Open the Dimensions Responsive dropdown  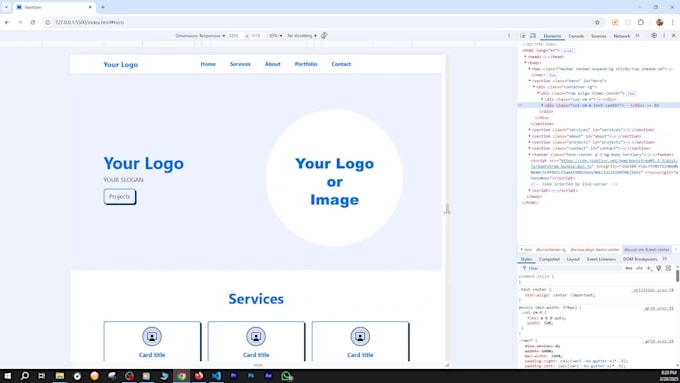200,36
